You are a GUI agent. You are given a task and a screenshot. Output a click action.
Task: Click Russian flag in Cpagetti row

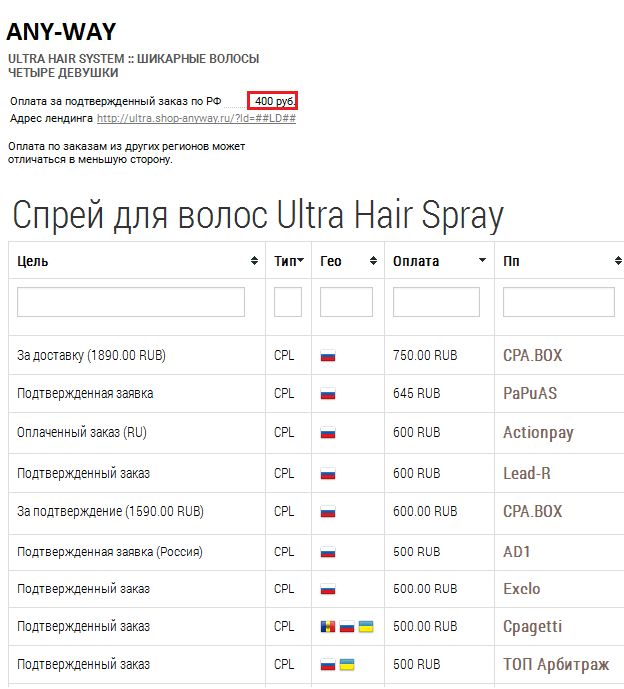coord(347,627)
